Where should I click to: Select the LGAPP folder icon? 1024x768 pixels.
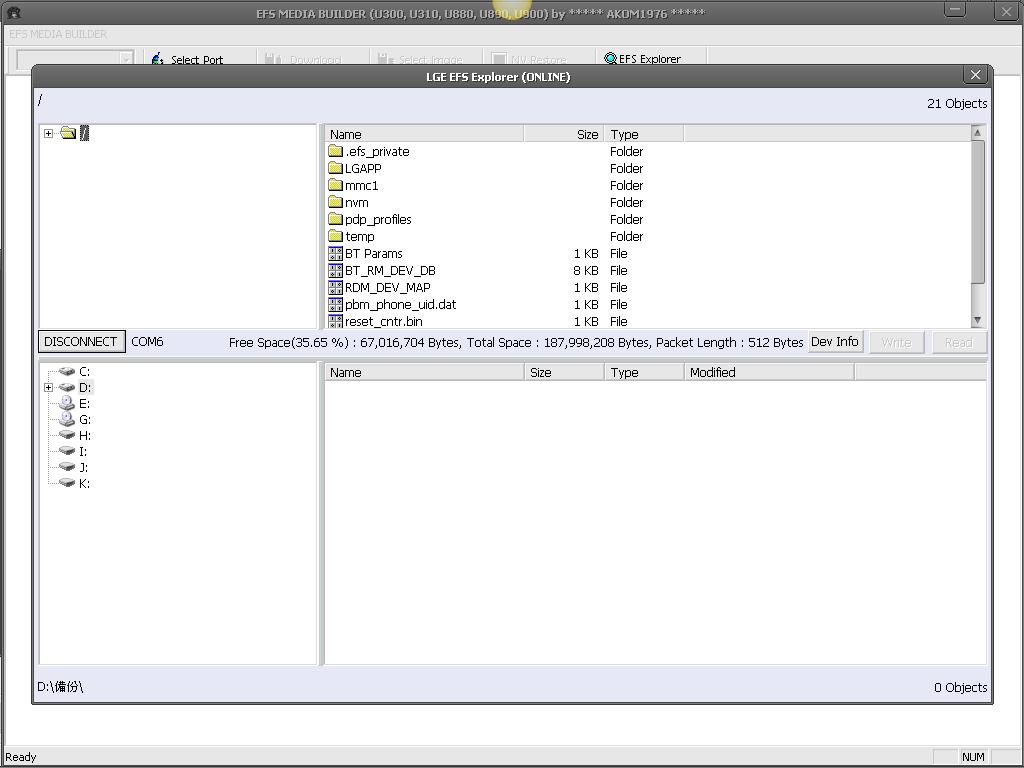pyautogui.click(x=336, y=168)
